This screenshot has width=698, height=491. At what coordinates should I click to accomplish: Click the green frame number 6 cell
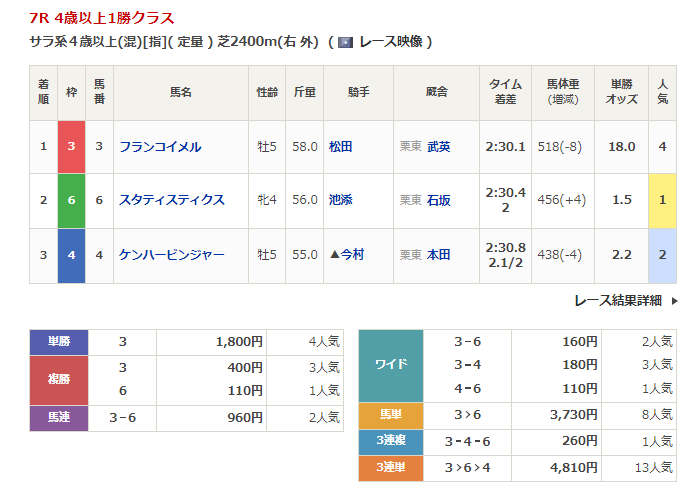[x=71, y=200]
